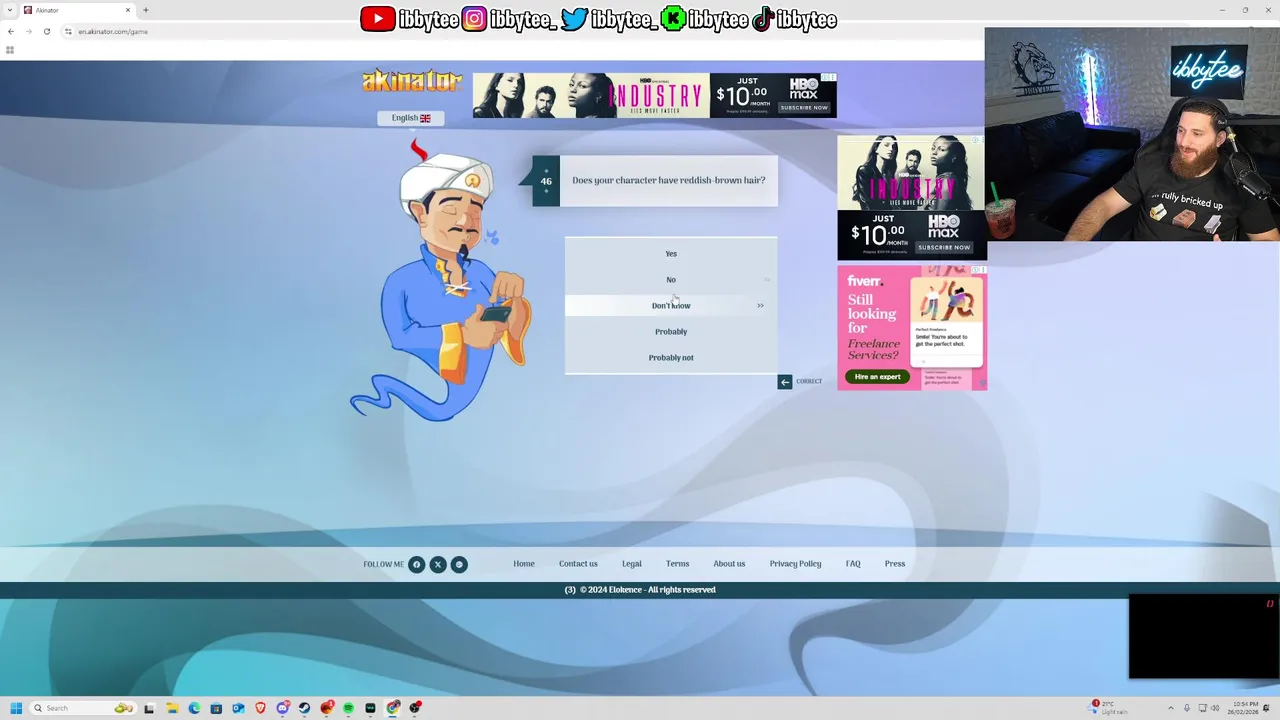Image resolution: width=1280 pixels, height=720 pixels.
Task: Click the en.akinator.com/game address bar
Action: click(113, 31)
